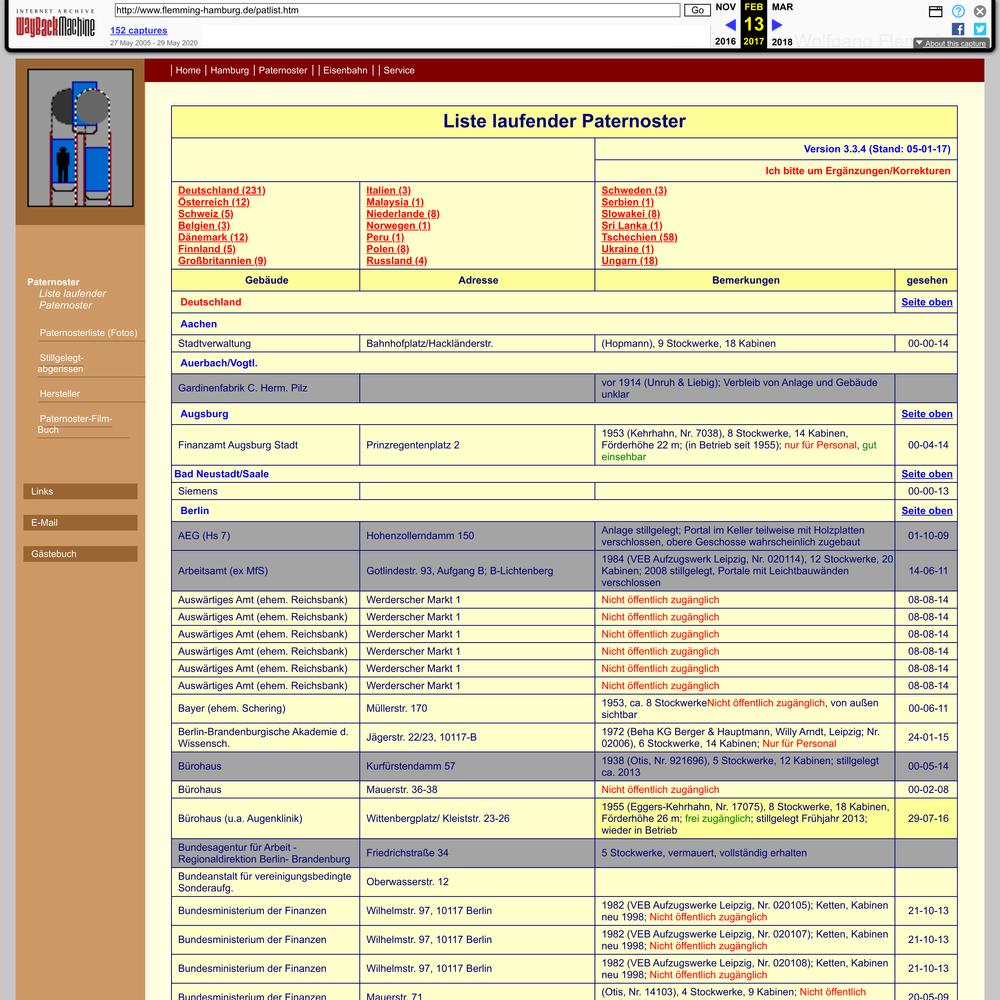Screen dimensions: 1000x1000
Task: Open the Hamburg menu item
Action: pyautogui.click(x=230, y=70)
